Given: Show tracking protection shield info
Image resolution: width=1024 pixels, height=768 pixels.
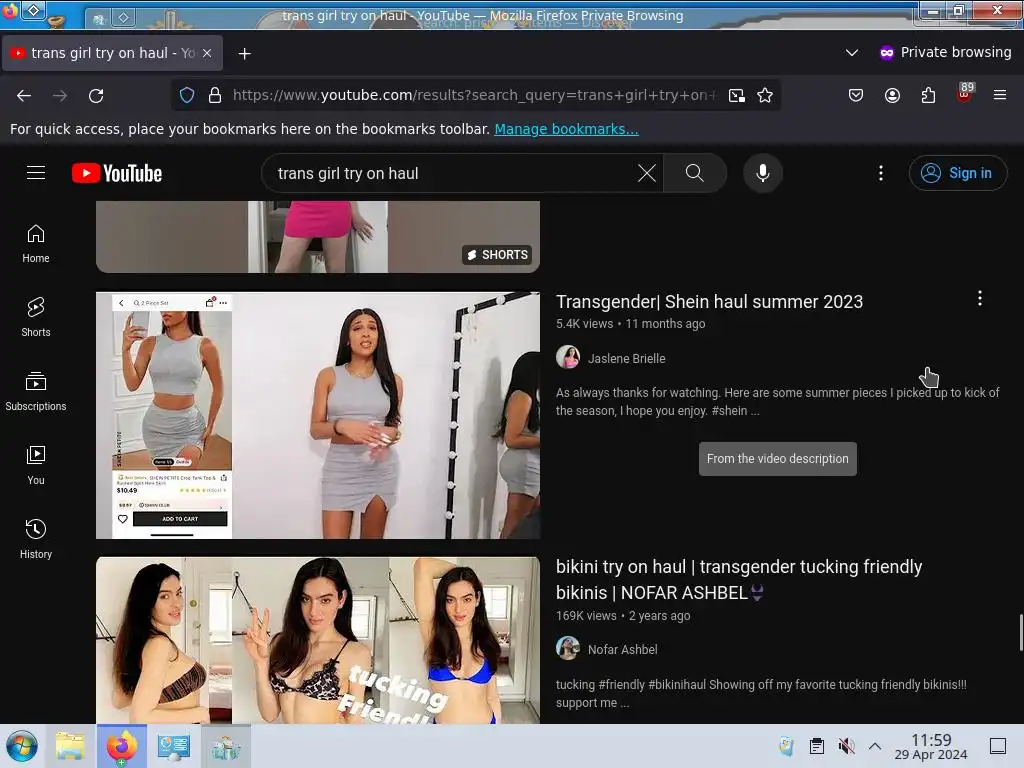Looking at the screenshot, I should coord(187,95).
